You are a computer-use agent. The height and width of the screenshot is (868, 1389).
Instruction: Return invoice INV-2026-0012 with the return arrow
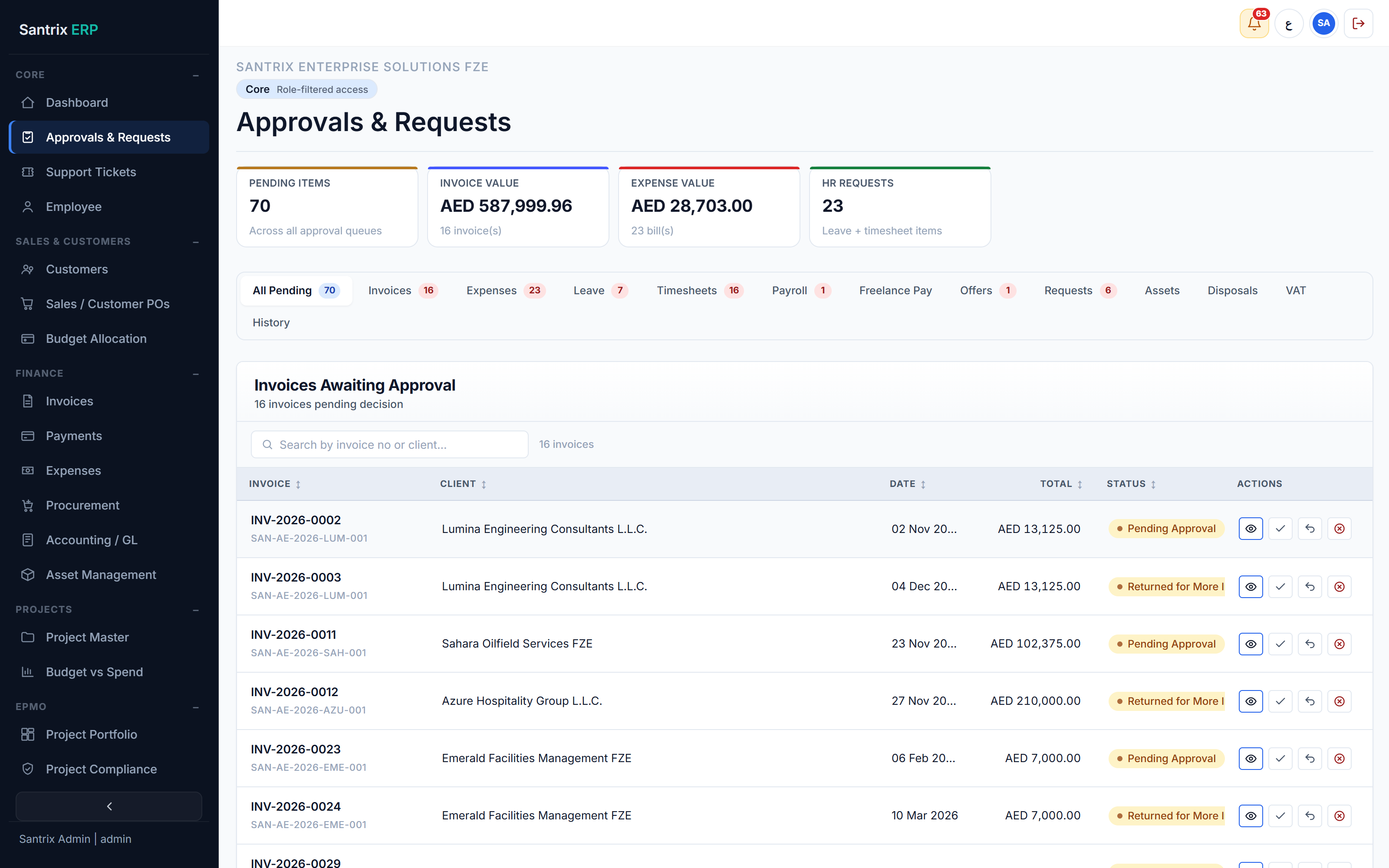click(1310, 701)
